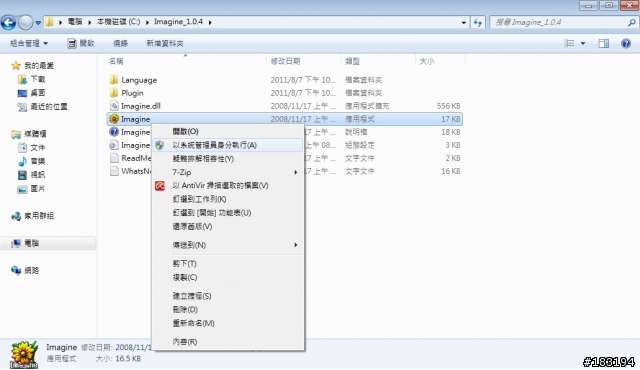Screen dimensions: 640x370
Task: Select the Imagine configuration settings file icon
Action: [x=114, y=145]
